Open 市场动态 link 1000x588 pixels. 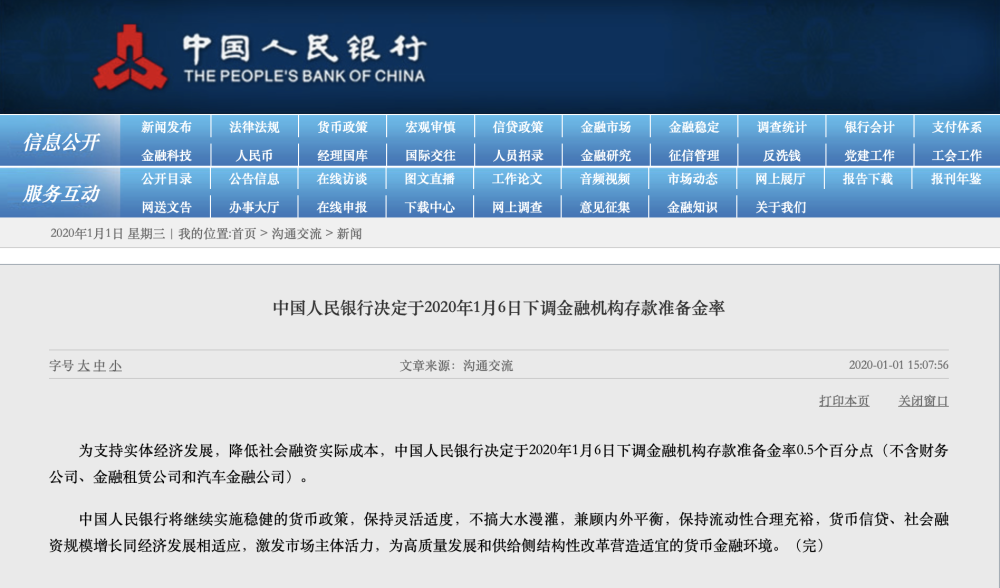(x=693, y=179)
